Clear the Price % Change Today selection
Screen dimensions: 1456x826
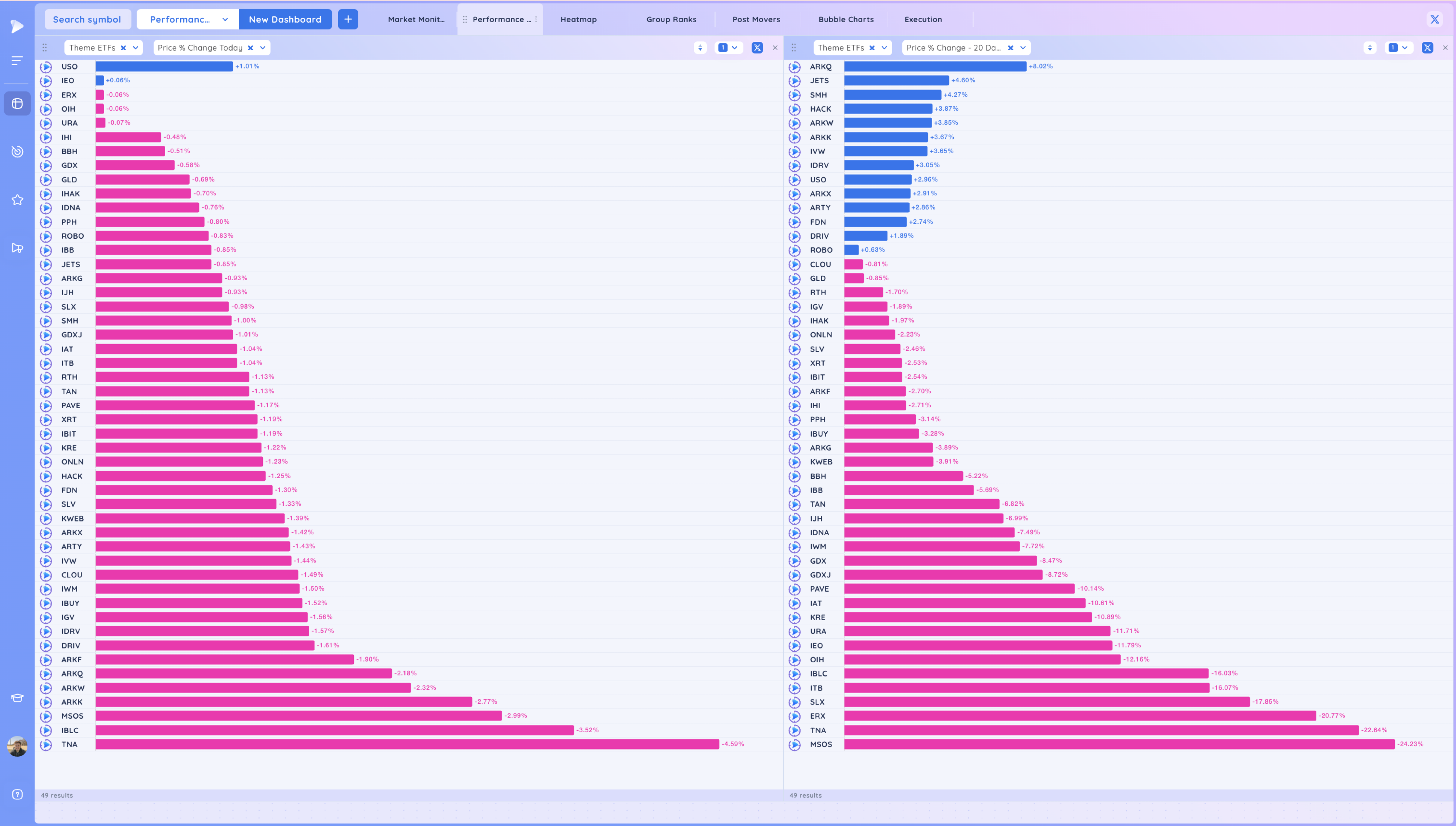point(250,48)
